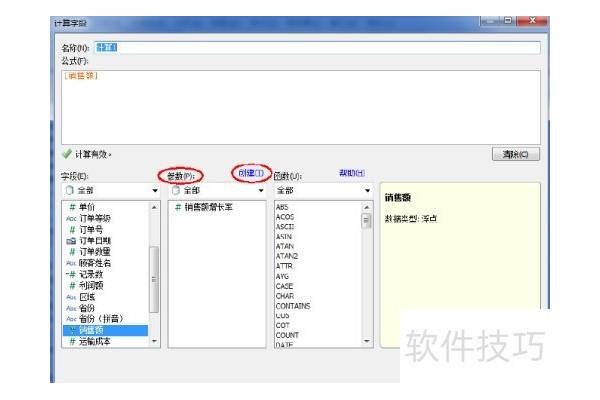Select the 订单等级 field
The image size is (600, 400).
tap(106, 218)
